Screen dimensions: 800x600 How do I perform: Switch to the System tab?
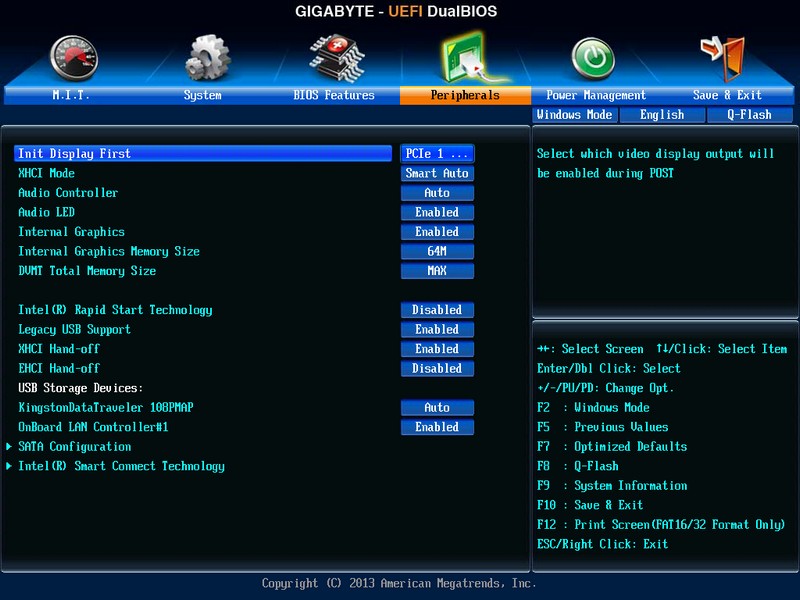tap(203, 95)
